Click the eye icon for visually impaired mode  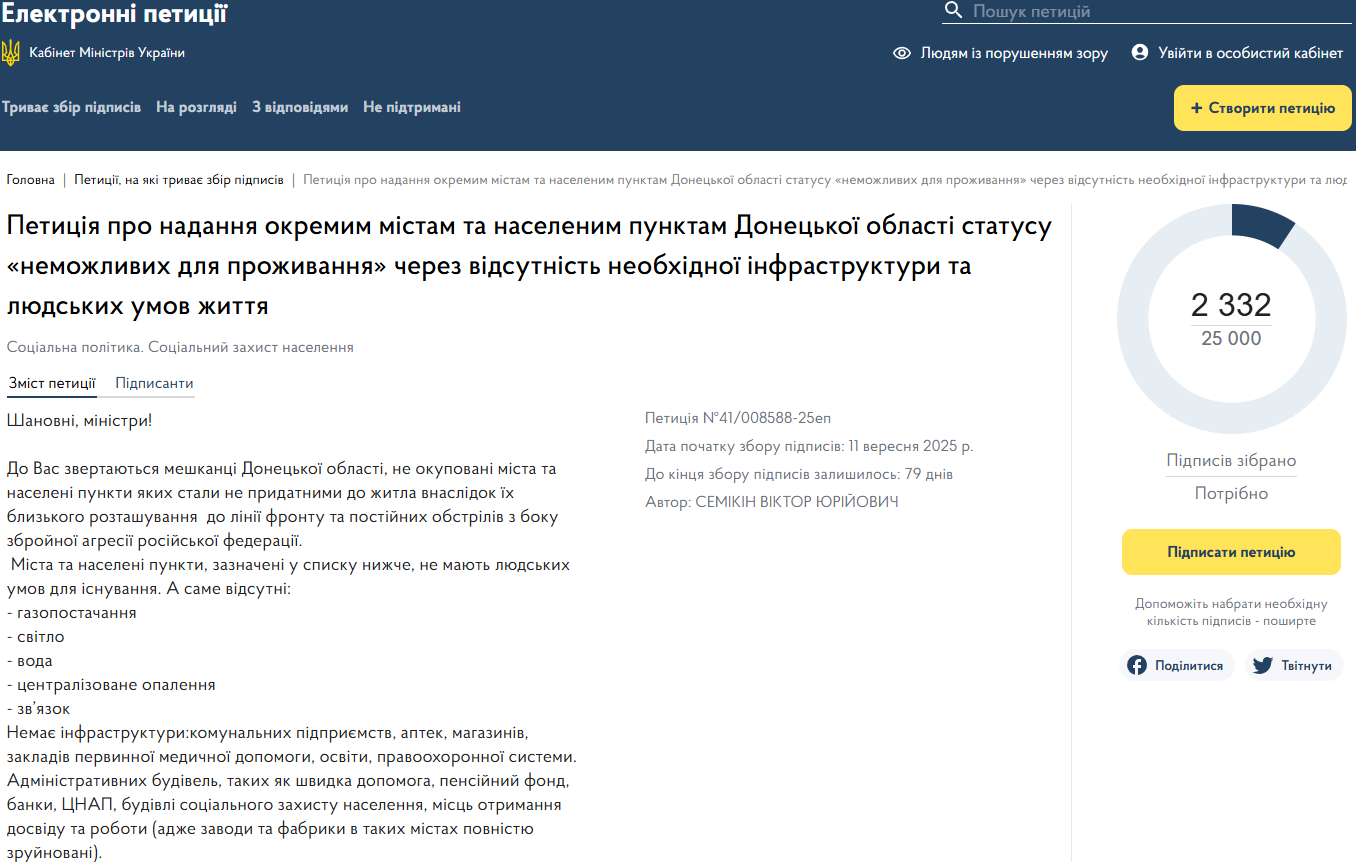click(x=902, y=53)
